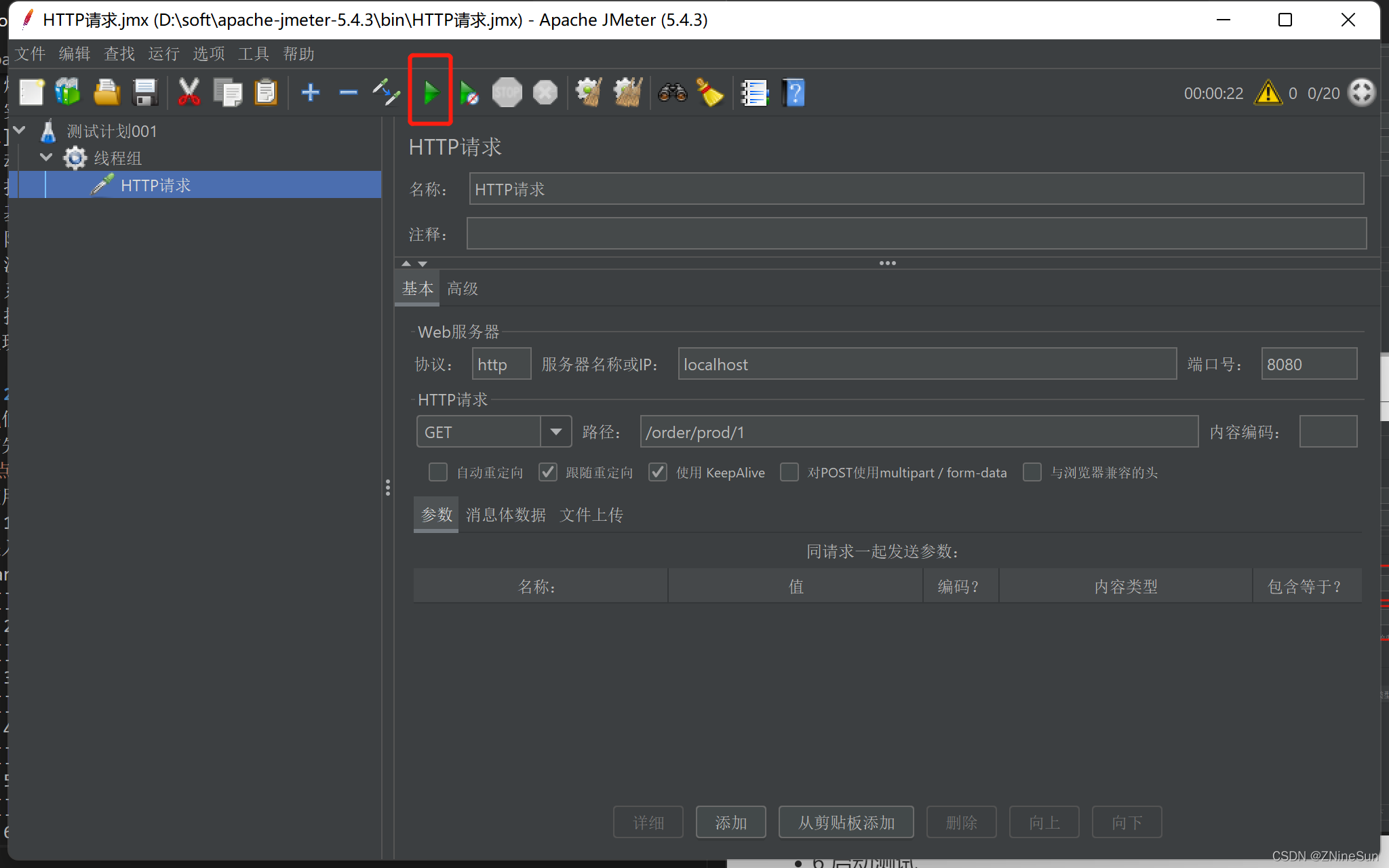1389x868 pixels.
Task: Click the Copy icon in toolbar
Action: pyautogui.click(x=227, y=92)
